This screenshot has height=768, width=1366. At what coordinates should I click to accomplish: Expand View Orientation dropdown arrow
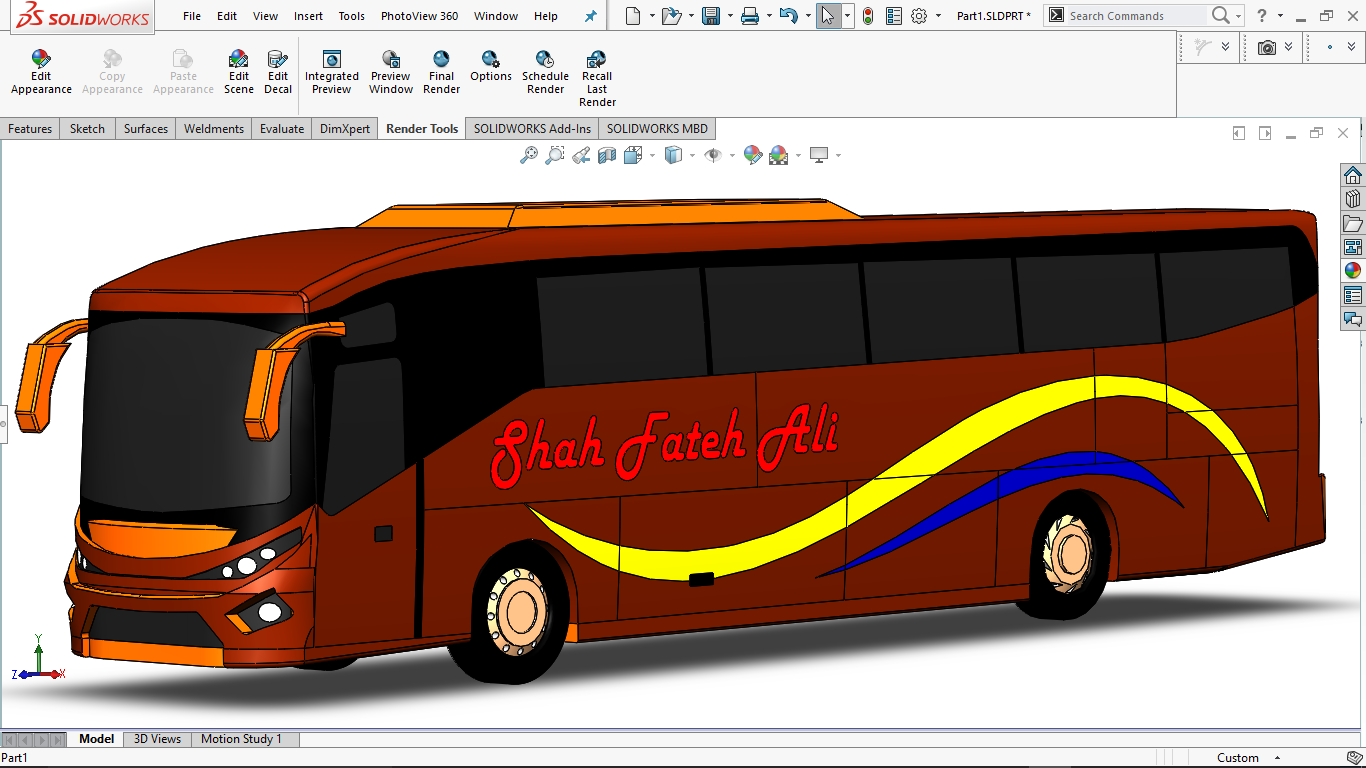tap(652, 155)
